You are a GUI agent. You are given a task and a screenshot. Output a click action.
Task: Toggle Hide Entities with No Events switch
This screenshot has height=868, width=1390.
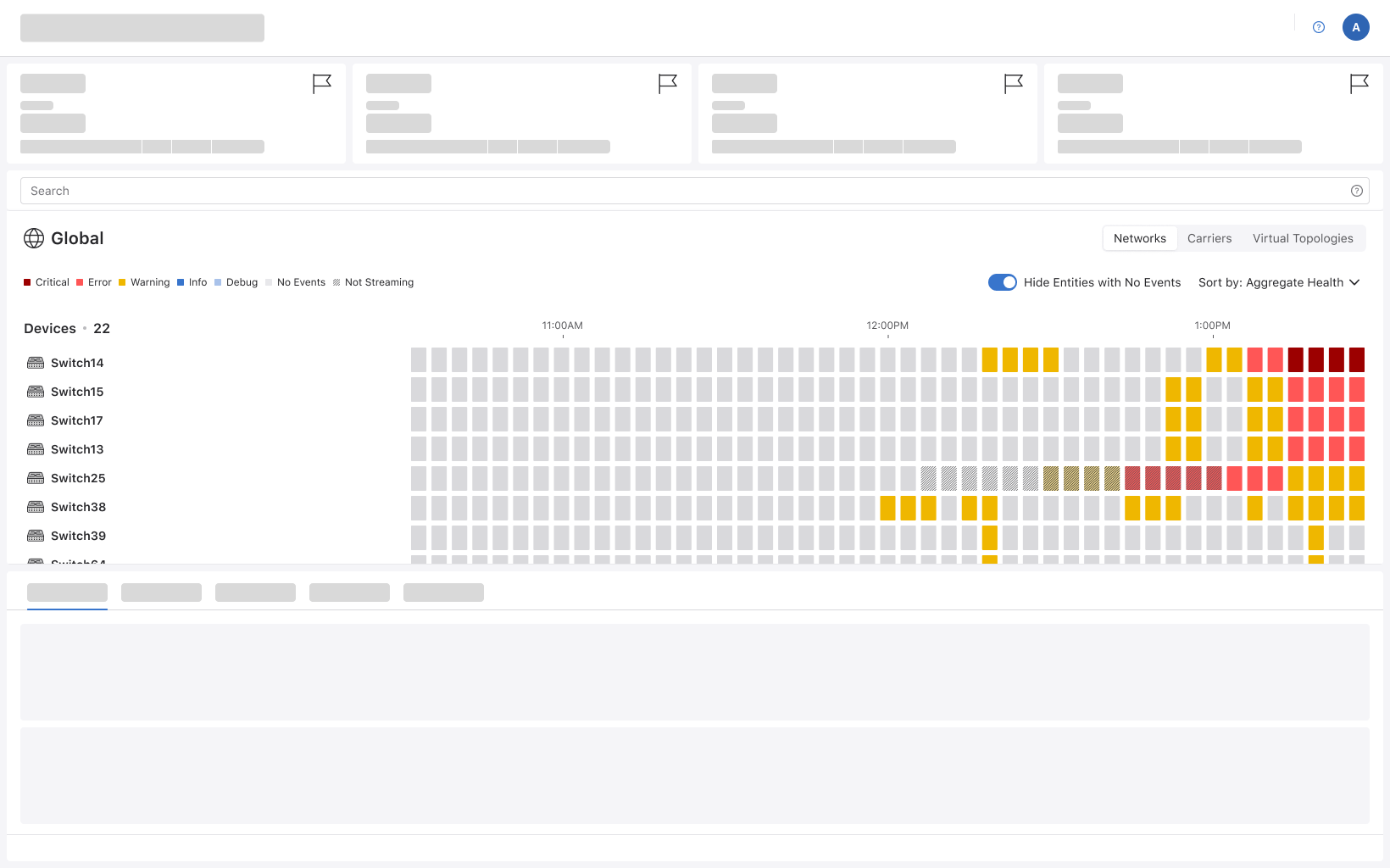pyautogui.click(x=1003, y=282)
